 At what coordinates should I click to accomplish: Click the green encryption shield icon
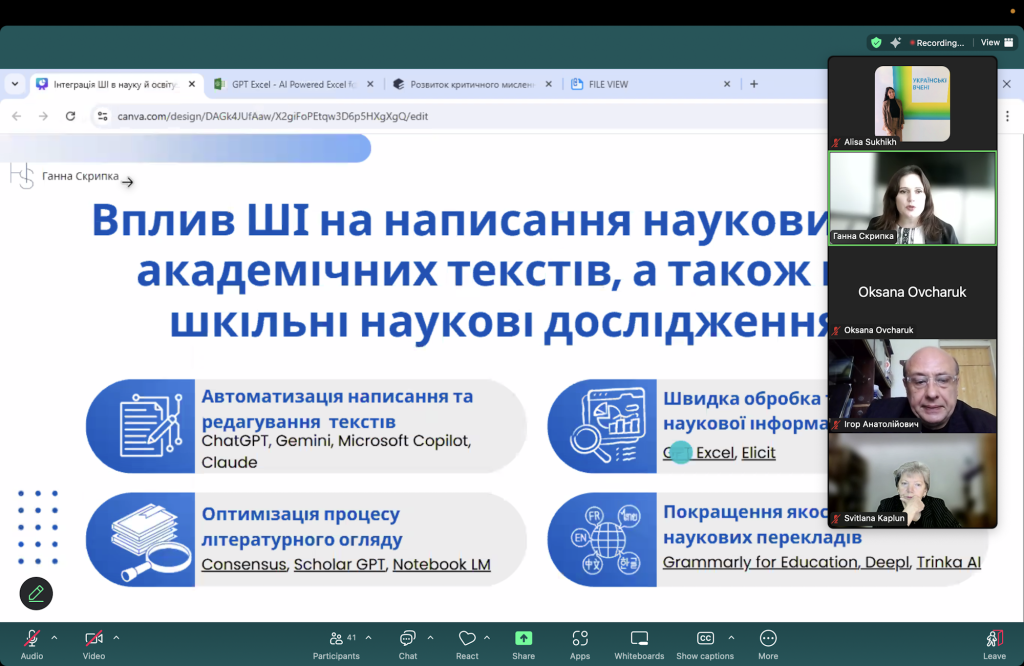click(x=876, y=42)
